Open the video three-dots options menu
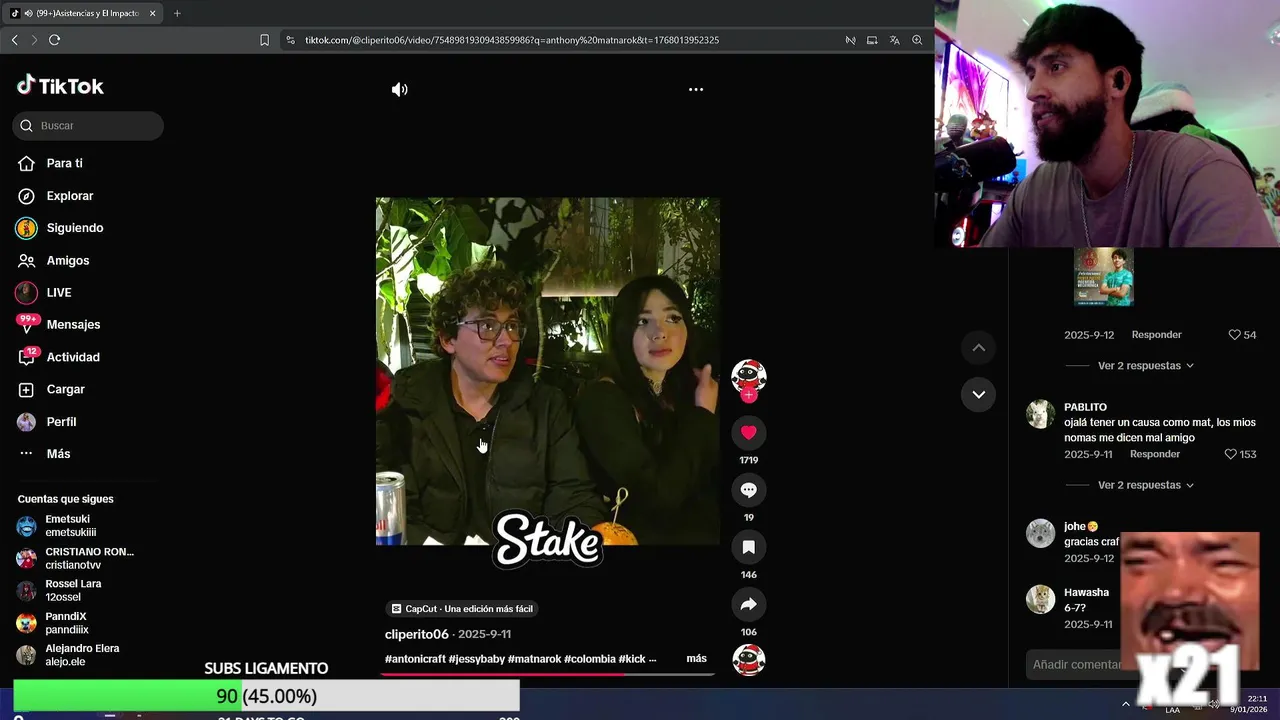This screenshot has width=1280, height=720. [696, 89]
